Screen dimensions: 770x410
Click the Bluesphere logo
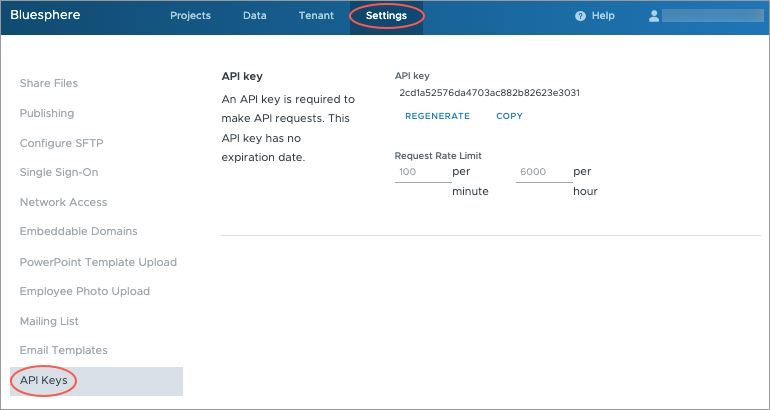[x=45, y=16]
